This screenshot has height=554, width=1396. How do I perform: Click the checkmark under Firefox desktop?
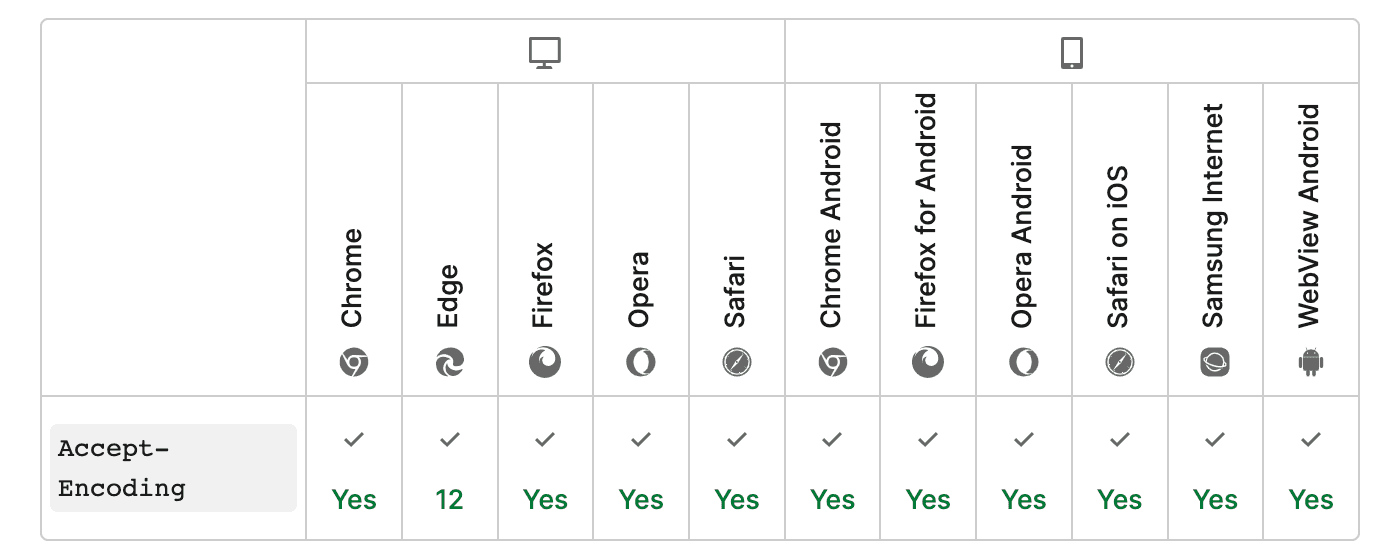(545, 439)
